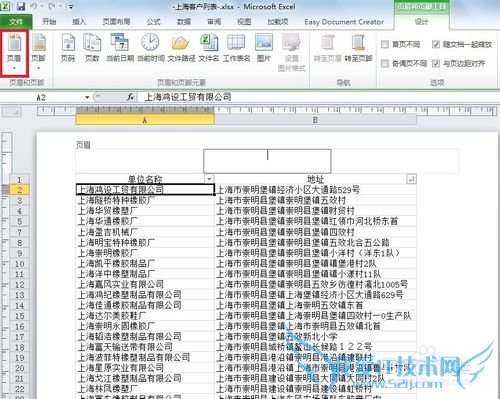Click the center header edit box
The height and width of the screenshot is (399, 500).
(267, 161)
